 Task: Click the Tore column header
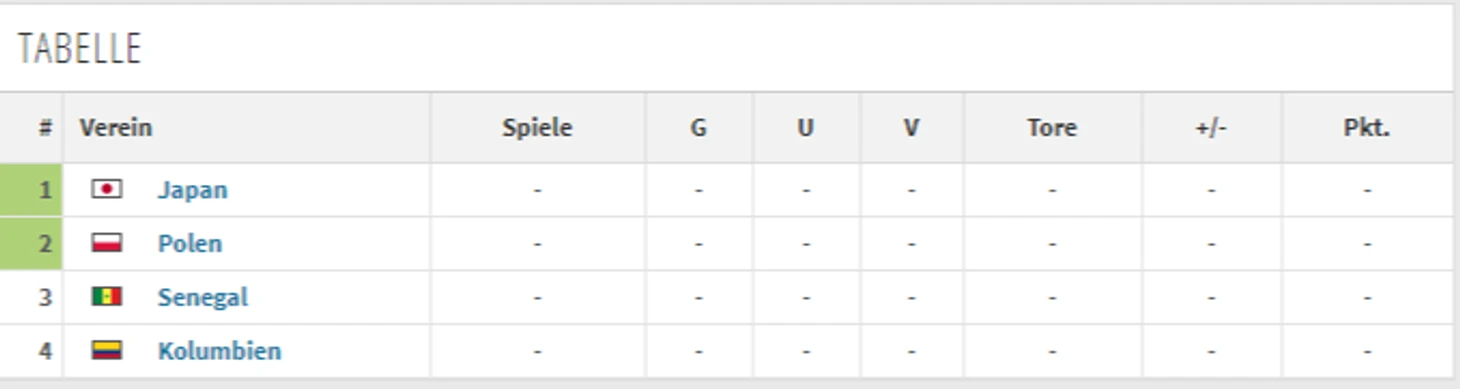coord(1052,128)
